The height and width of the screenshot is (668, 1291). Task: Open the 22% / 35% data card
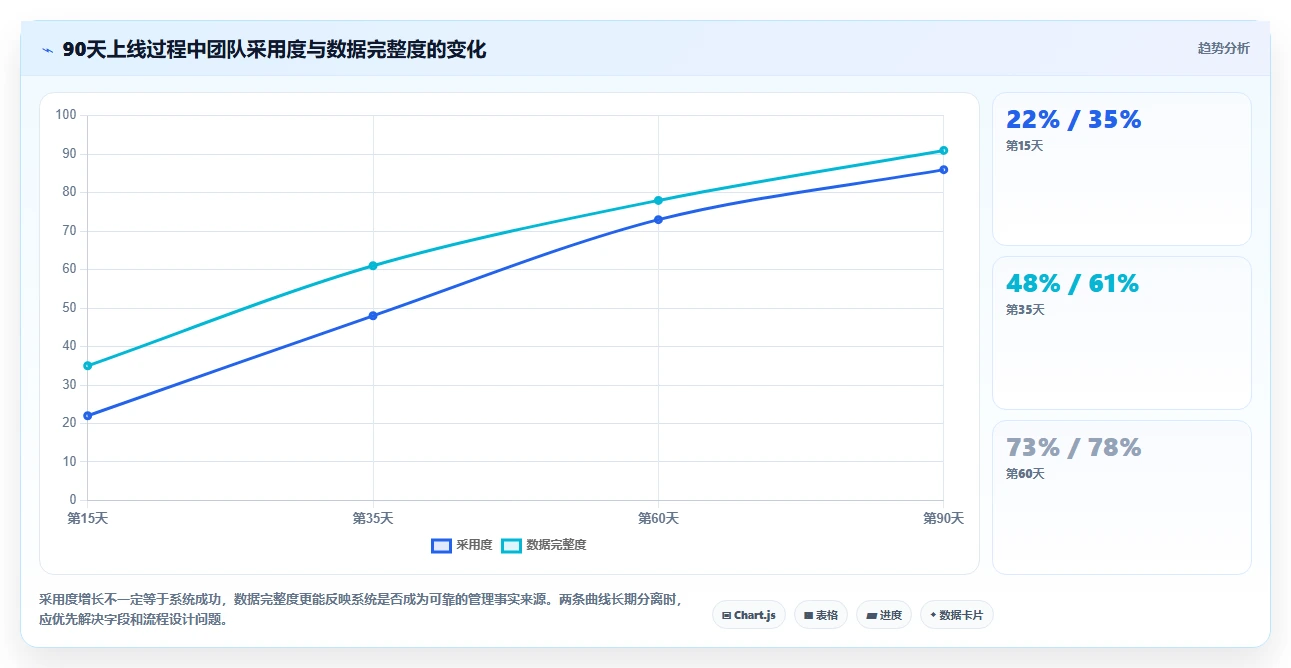point(1121,169)
